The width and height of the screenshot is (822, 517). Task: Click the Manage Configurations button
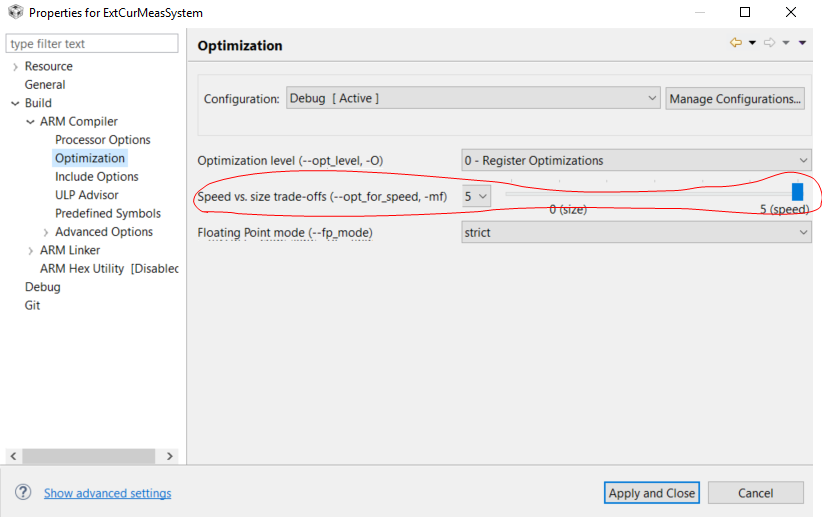click(735, 99)
